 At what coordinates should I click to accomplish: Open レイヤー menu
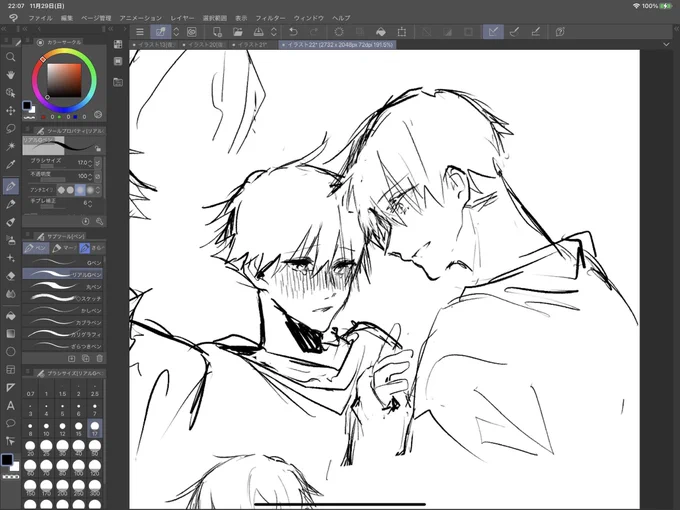click(x=182, y=18)
